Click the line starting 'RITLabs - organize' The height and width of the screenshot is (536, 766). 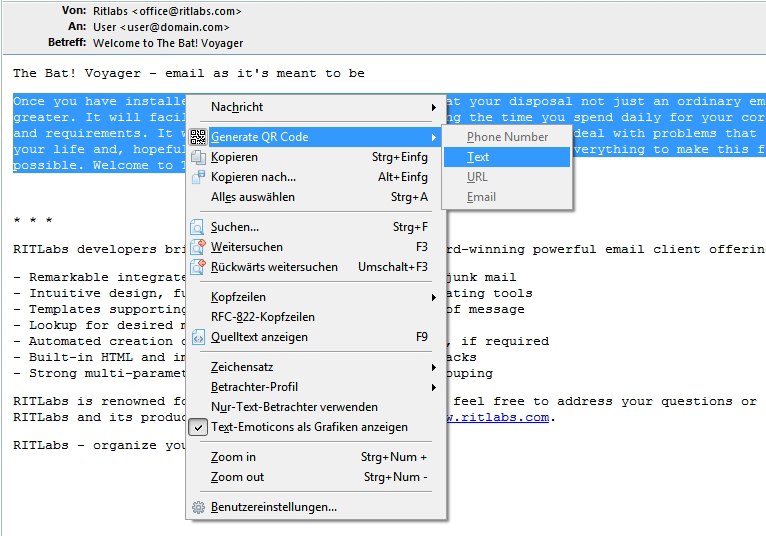tap(99, 446)
